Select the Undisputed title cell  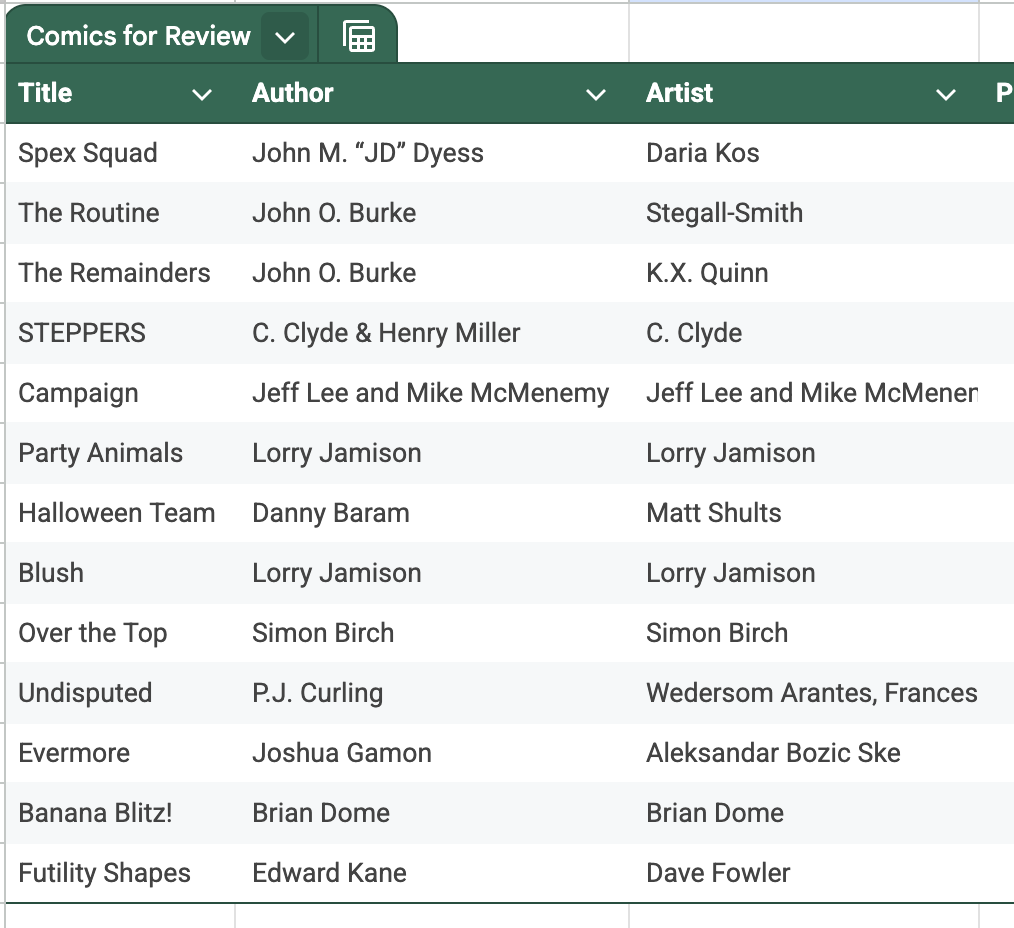tap(121, 693)
